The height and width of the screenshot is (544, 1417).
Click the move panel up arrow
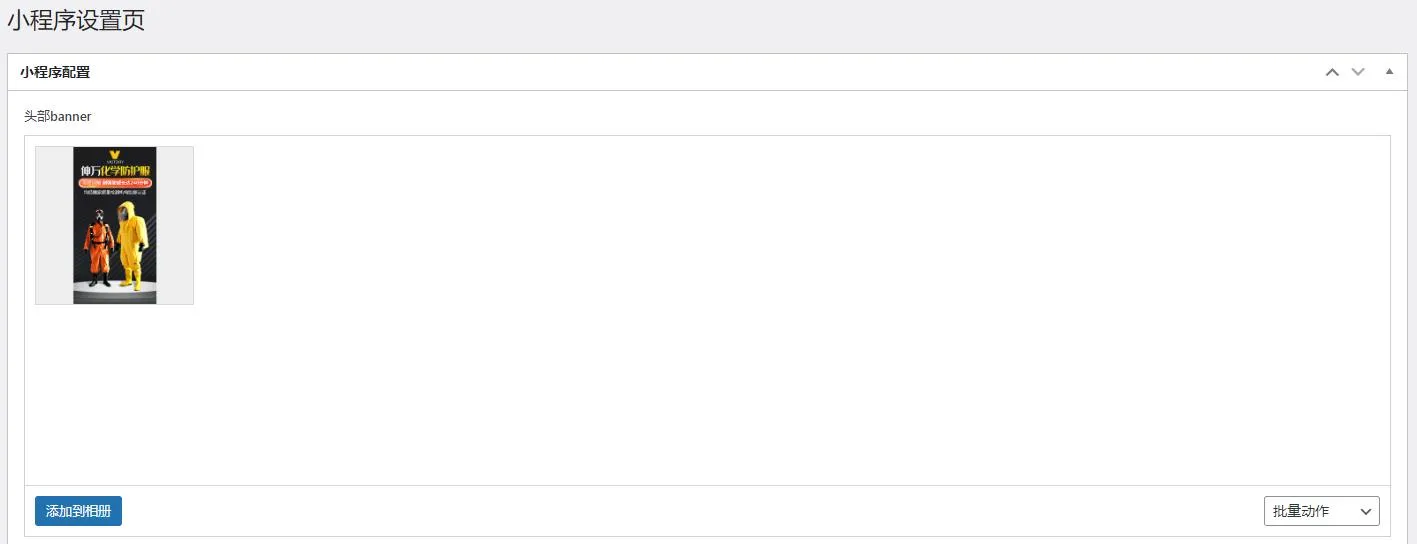[x=1331, y=72]
